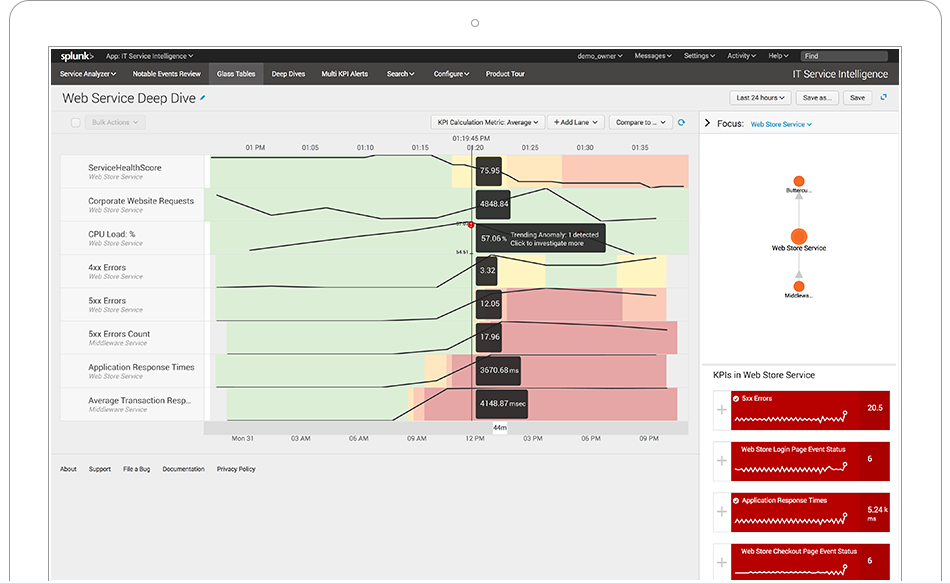The image size is (950, 584).
Task: Open the Privacy Policy link
Action: (x=236, y=469)
